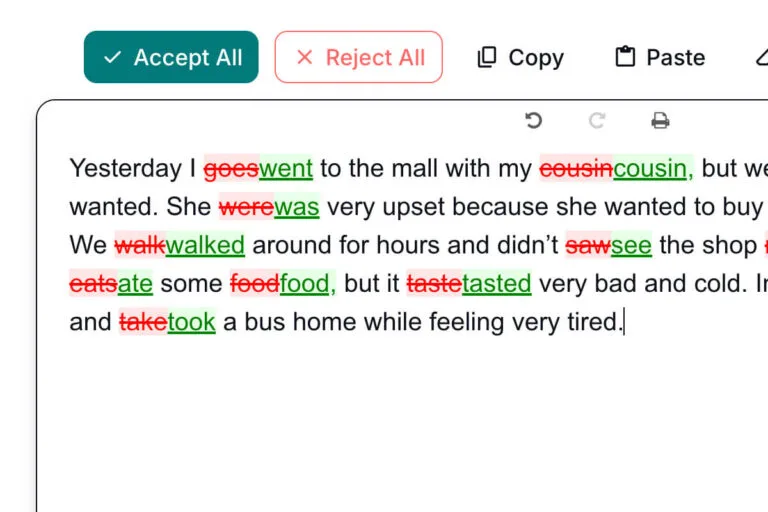The image size is (768, 512).
Task: Click the deleted red word "saw"
Action: 588,245
